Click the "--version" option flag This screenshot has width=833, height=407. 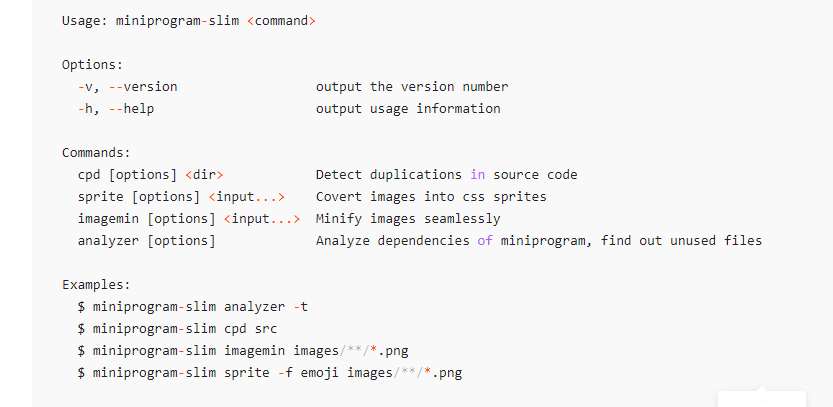tap(143, 87)
